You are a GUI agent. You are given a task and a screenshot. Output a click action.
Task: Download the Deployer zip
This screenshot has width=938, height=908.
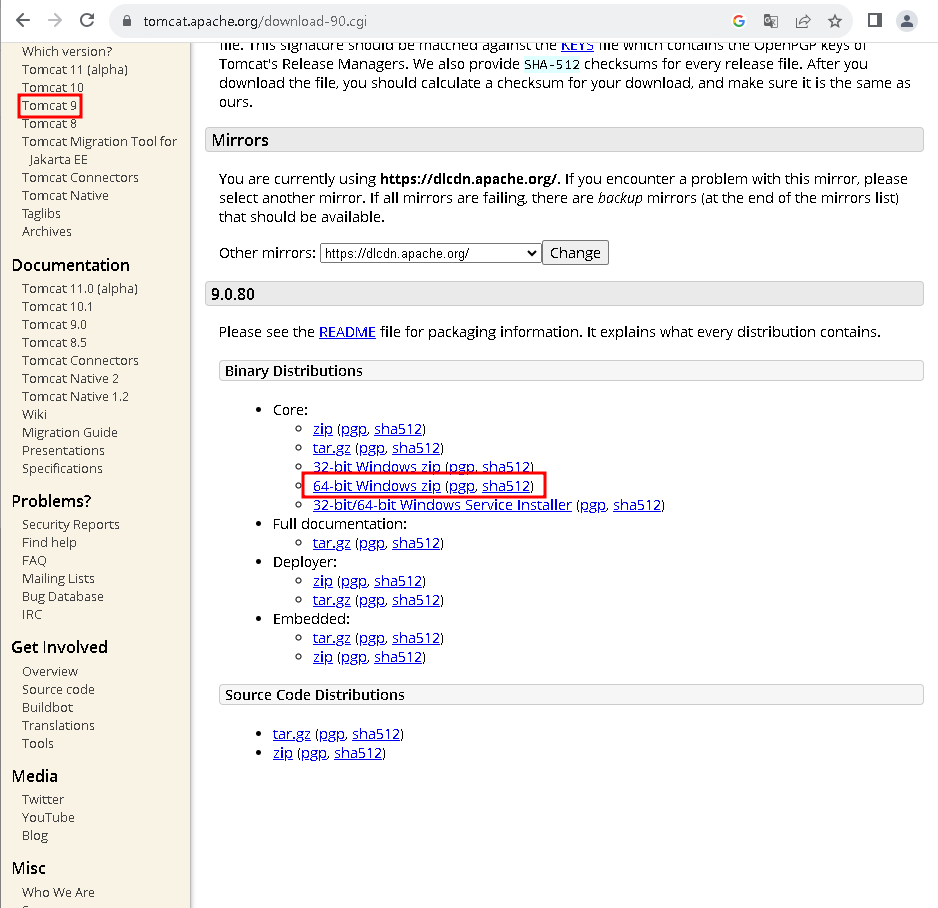tap(322, 581)
